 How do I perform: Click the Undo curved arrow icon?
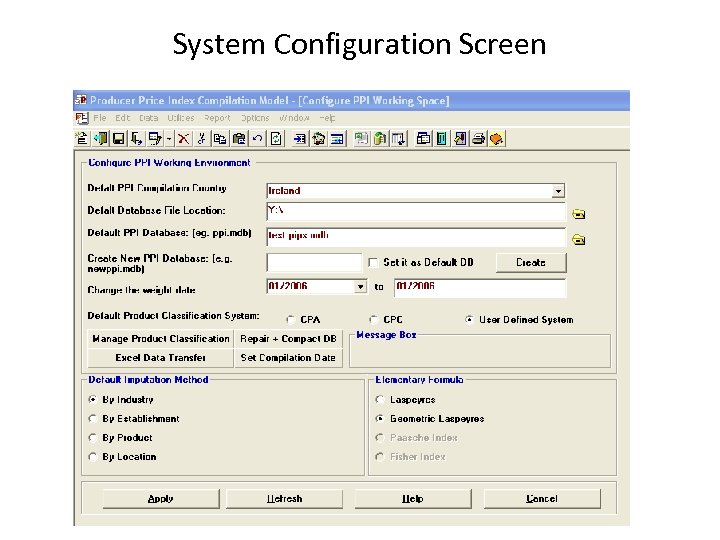click(x=257, y=138)
